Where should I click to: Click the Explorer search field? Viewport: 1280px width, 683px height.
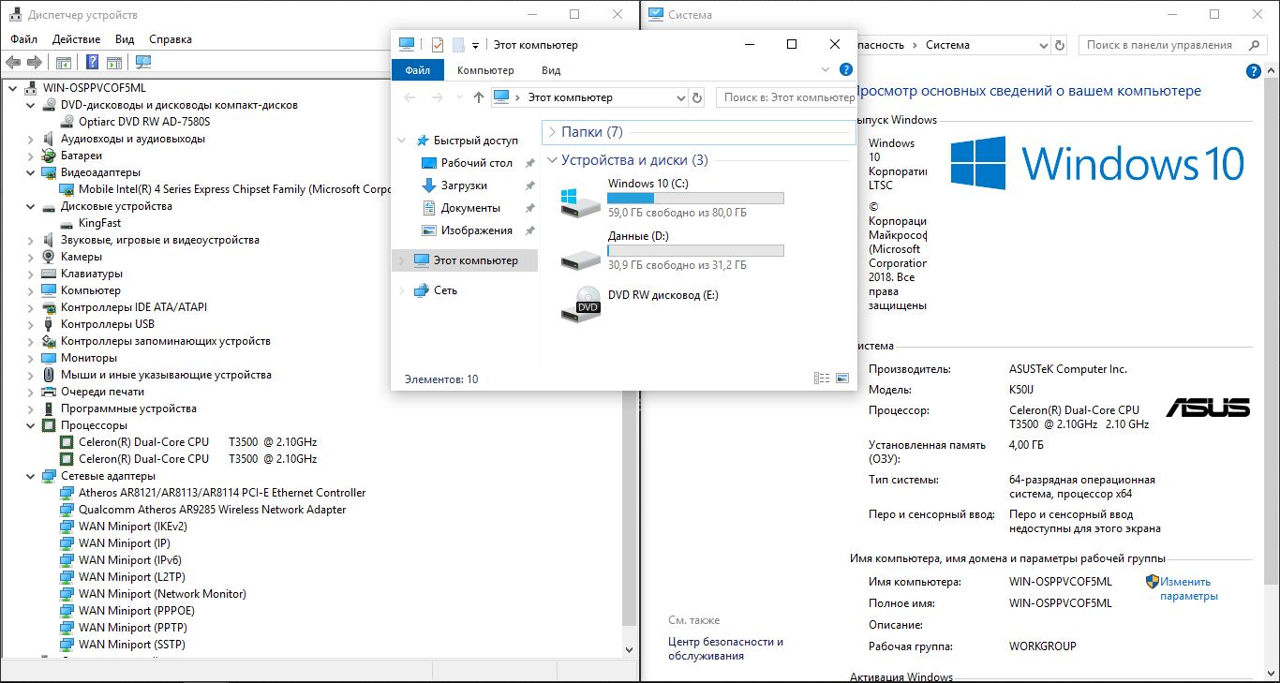[x=786, y=97]
